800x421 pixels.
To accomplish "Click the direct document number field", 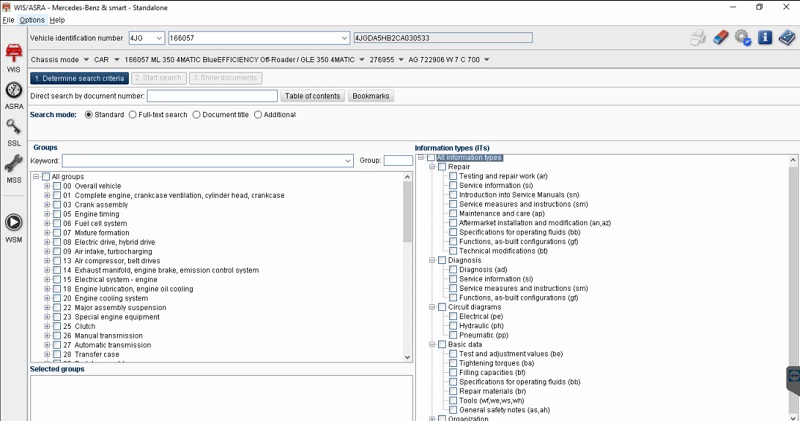I will (x=212, y=96).
